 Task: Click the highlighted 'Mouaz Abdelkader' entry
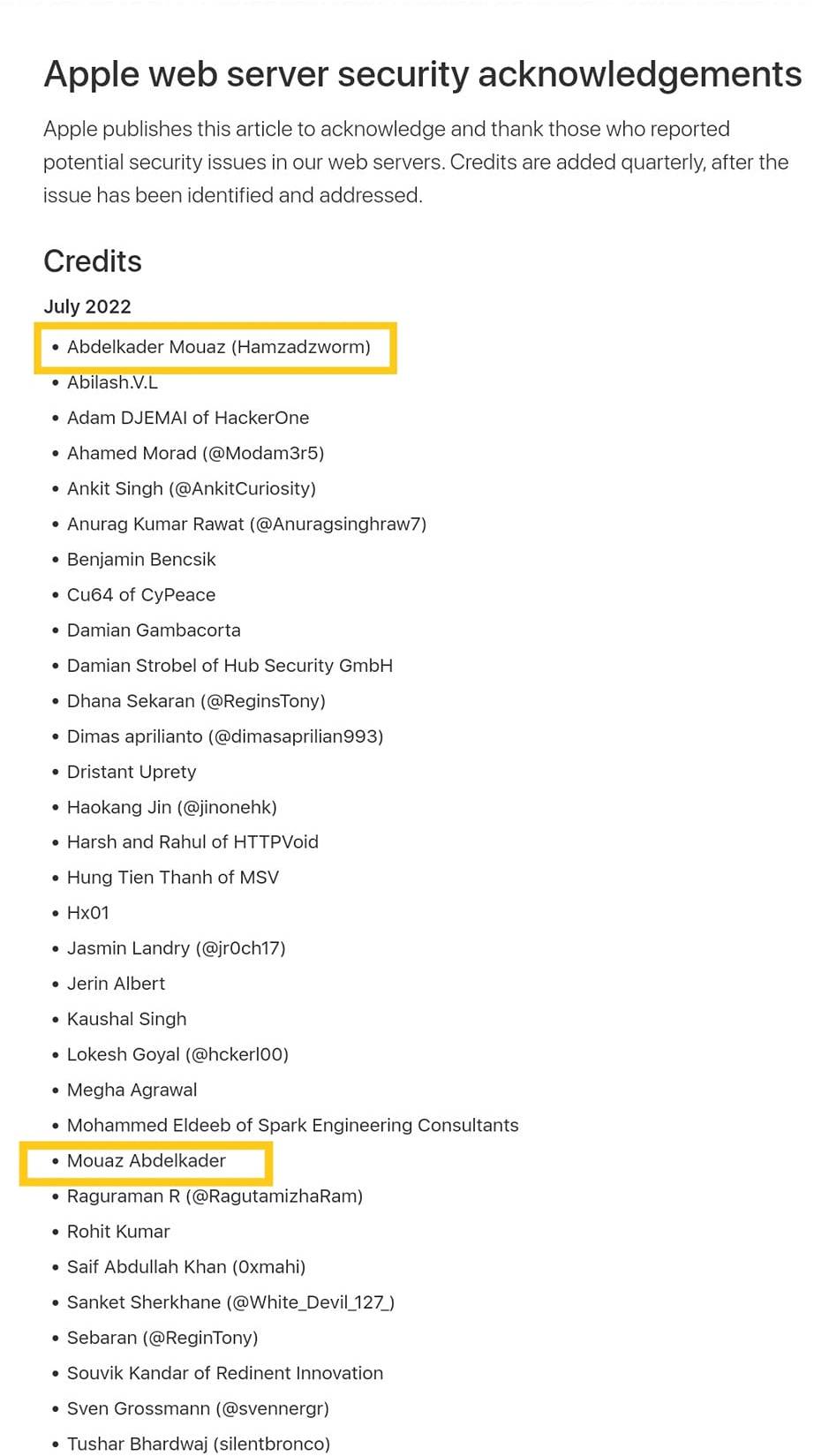(147, 1161)
